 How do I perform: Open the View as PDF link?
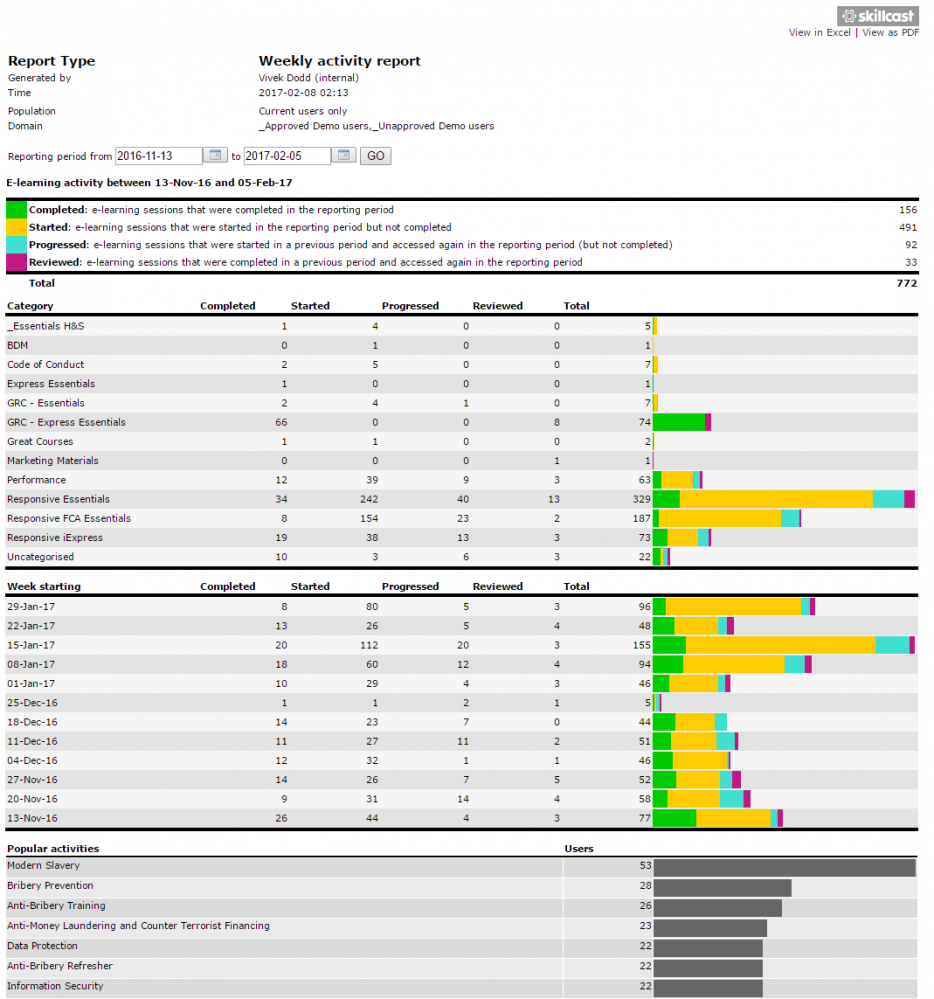click(891, 32)
